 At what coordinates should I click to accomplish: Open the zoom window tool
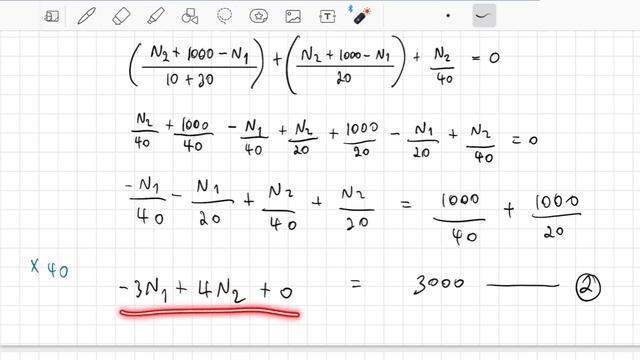tap(52, 16)
